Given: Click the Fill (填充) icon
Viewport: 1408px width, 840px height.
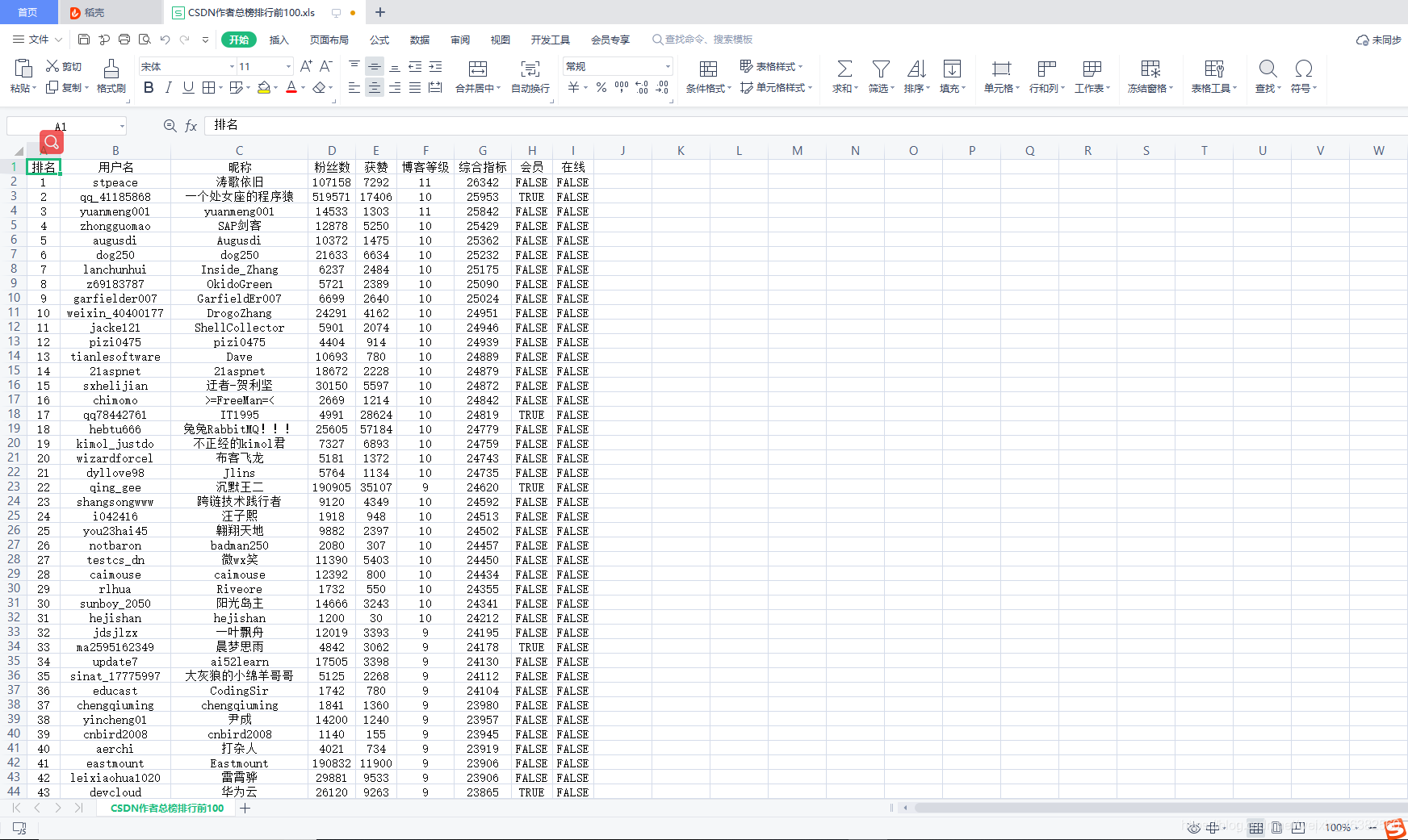Looking at the screenshot, I should pos(952,69).
